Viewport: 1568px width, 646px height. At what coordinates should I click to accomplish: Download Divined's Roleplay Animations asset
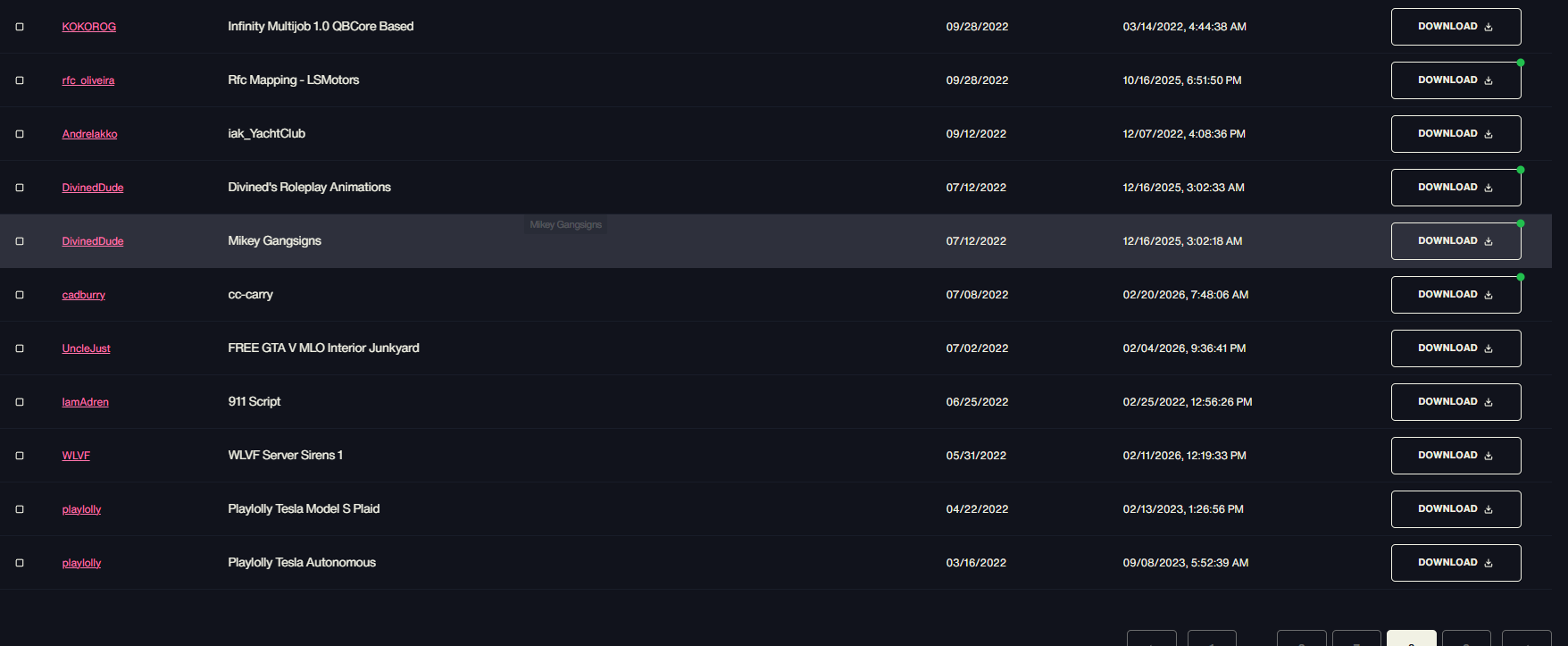point(1455,188)
